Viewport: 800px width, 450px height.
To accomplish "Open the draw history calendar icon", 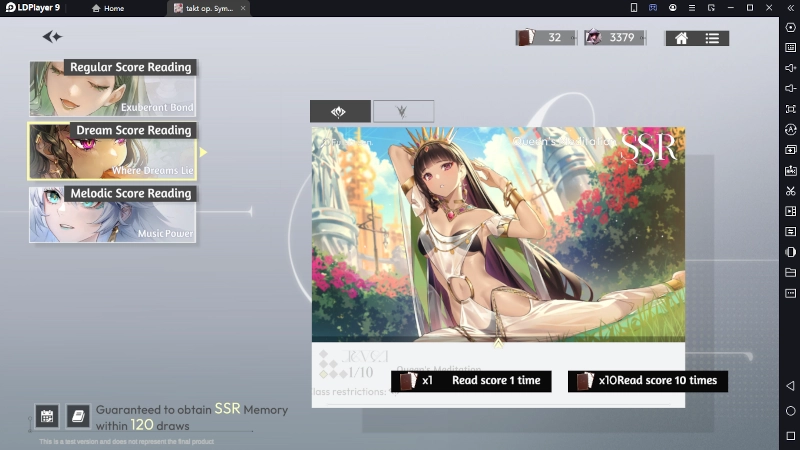I will (x=46, y=415).
